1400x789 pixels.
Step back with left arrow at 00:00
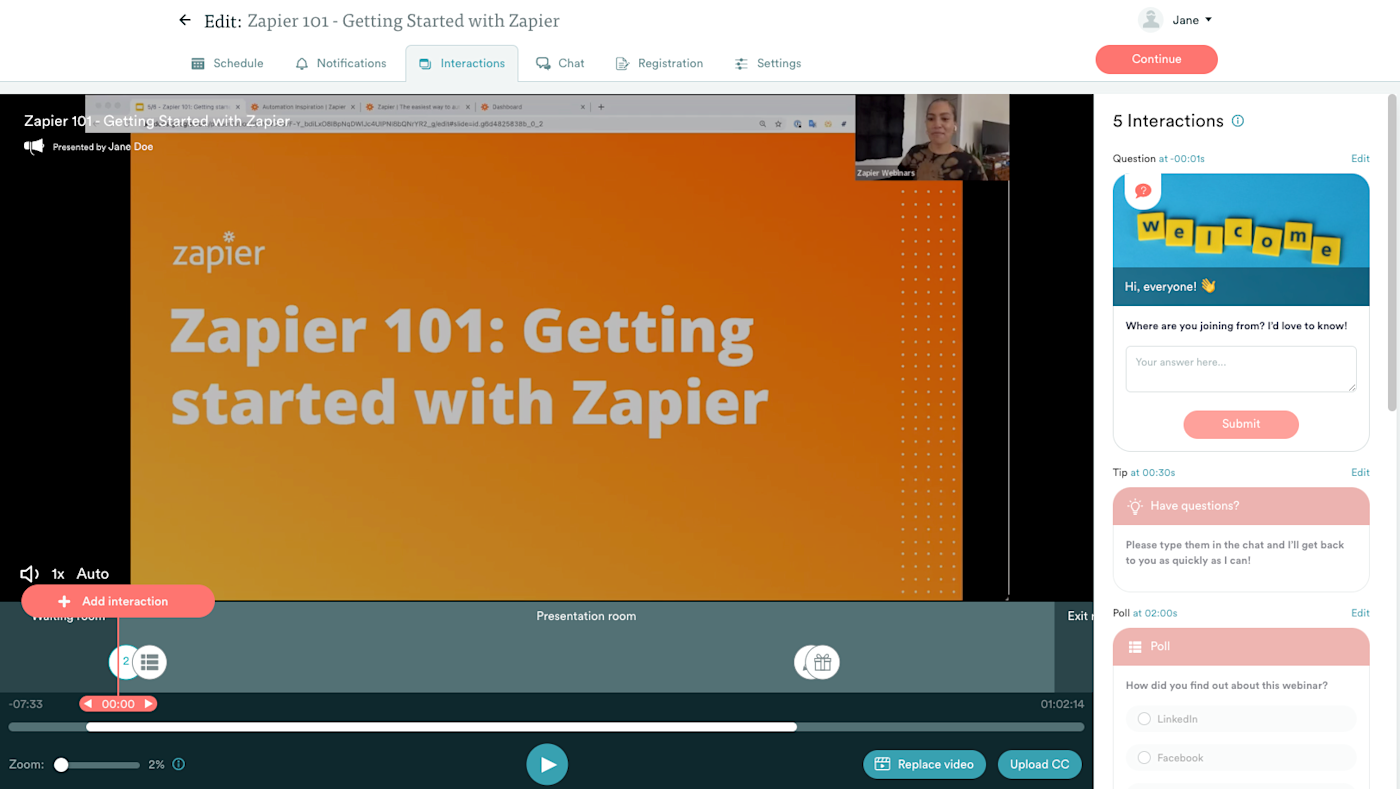pyautogui.click(x=88, y=704)
